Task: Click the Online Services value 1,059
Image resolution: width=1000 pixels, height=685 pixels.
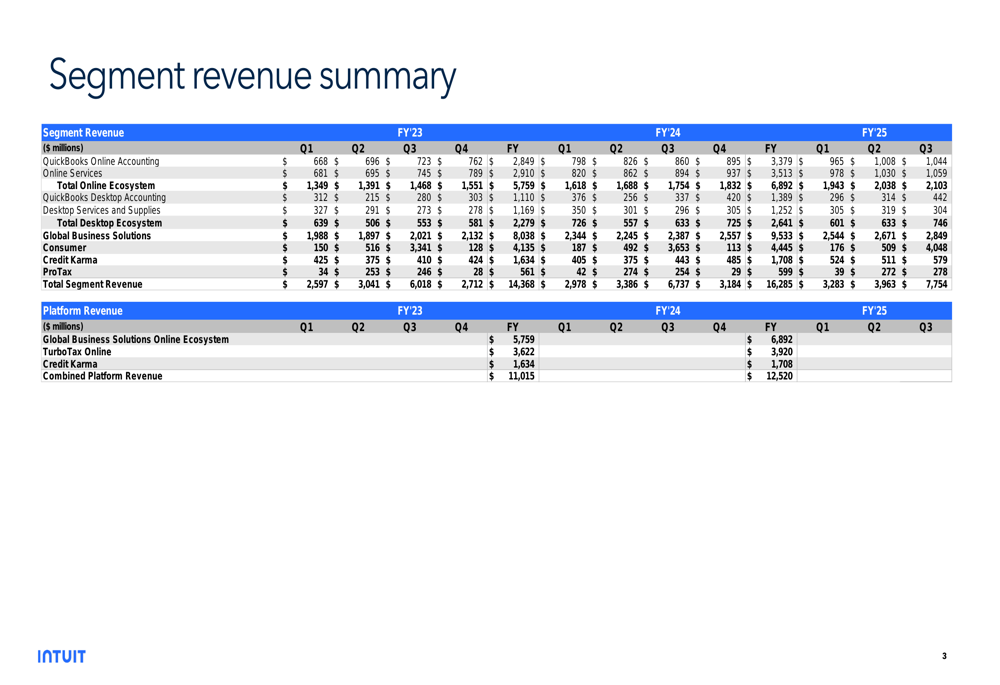Action: [936, 173]
